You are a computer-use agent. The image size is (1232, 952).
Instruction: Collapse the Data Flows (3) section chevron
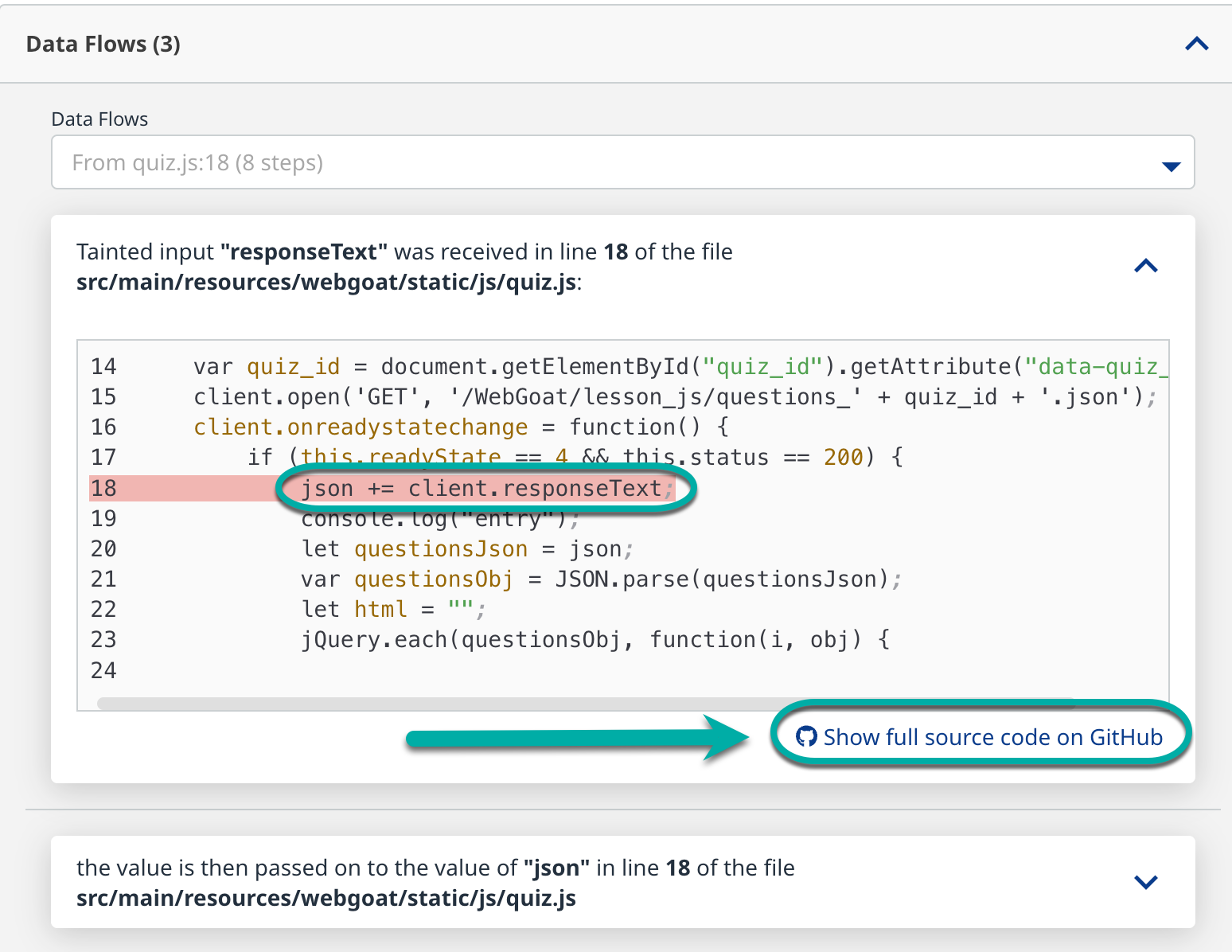1196,44
